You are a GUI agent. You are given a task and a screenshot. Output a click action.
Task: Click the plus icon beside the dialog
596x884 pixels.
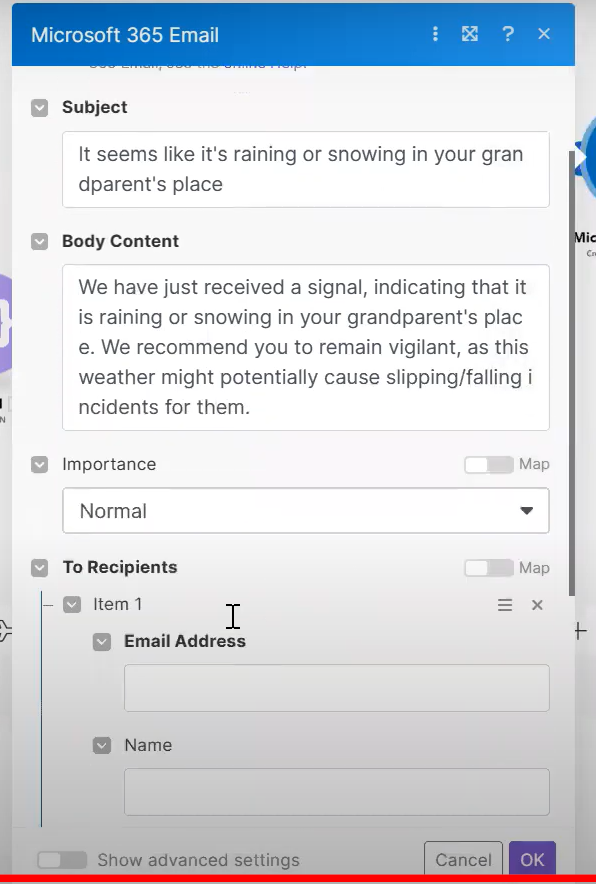pyautogui.click(x=580, y=631)
